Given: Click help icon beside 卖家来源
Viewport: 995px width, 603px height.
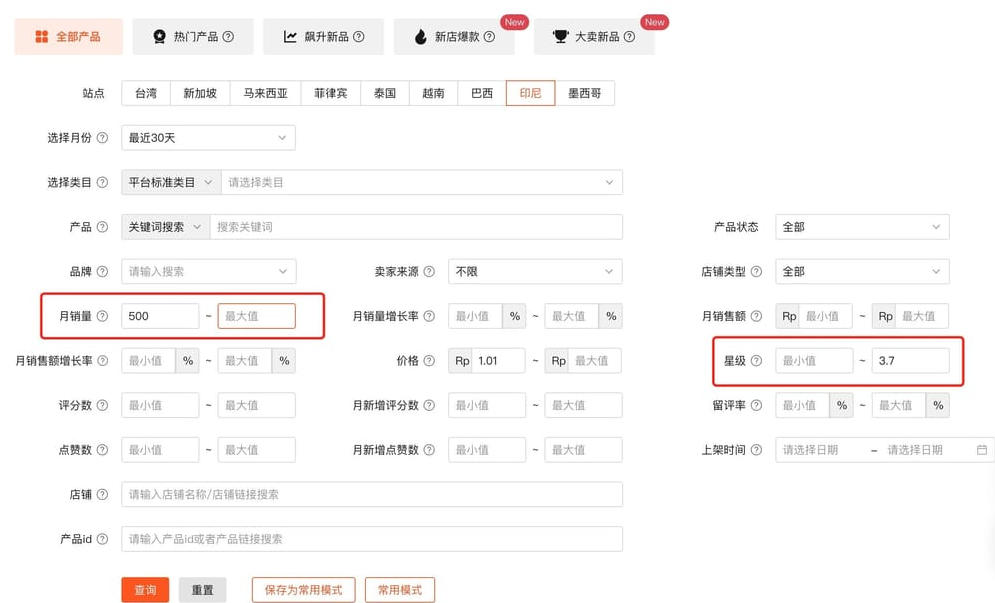Looking at the screenshot, I should (x=429, y=272).
